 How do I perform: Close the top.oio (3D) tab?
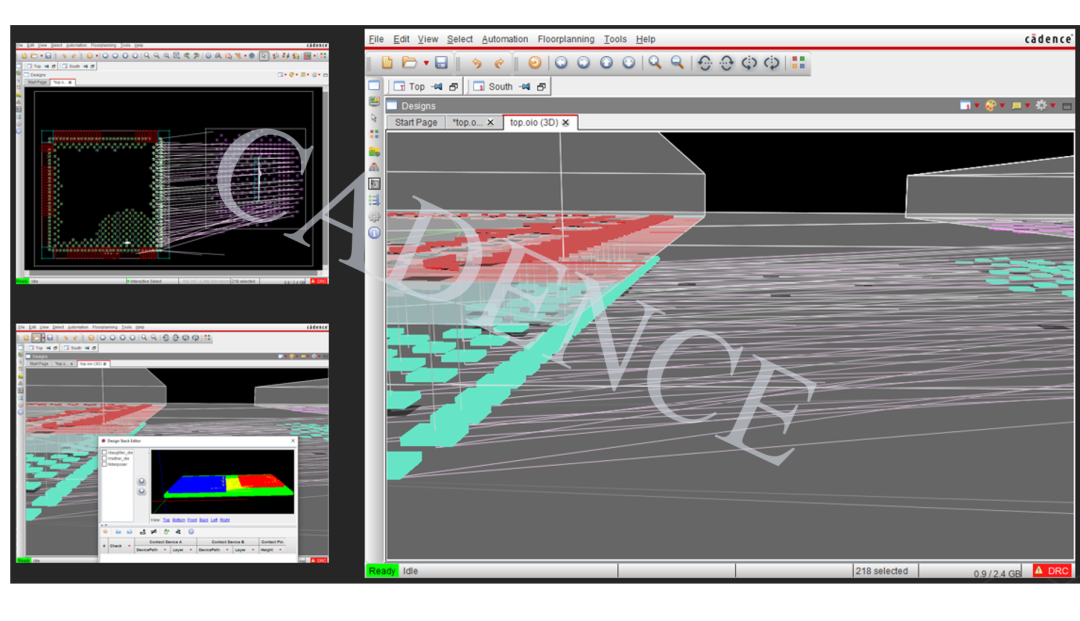pyautogui.click(x=565, y=122)
